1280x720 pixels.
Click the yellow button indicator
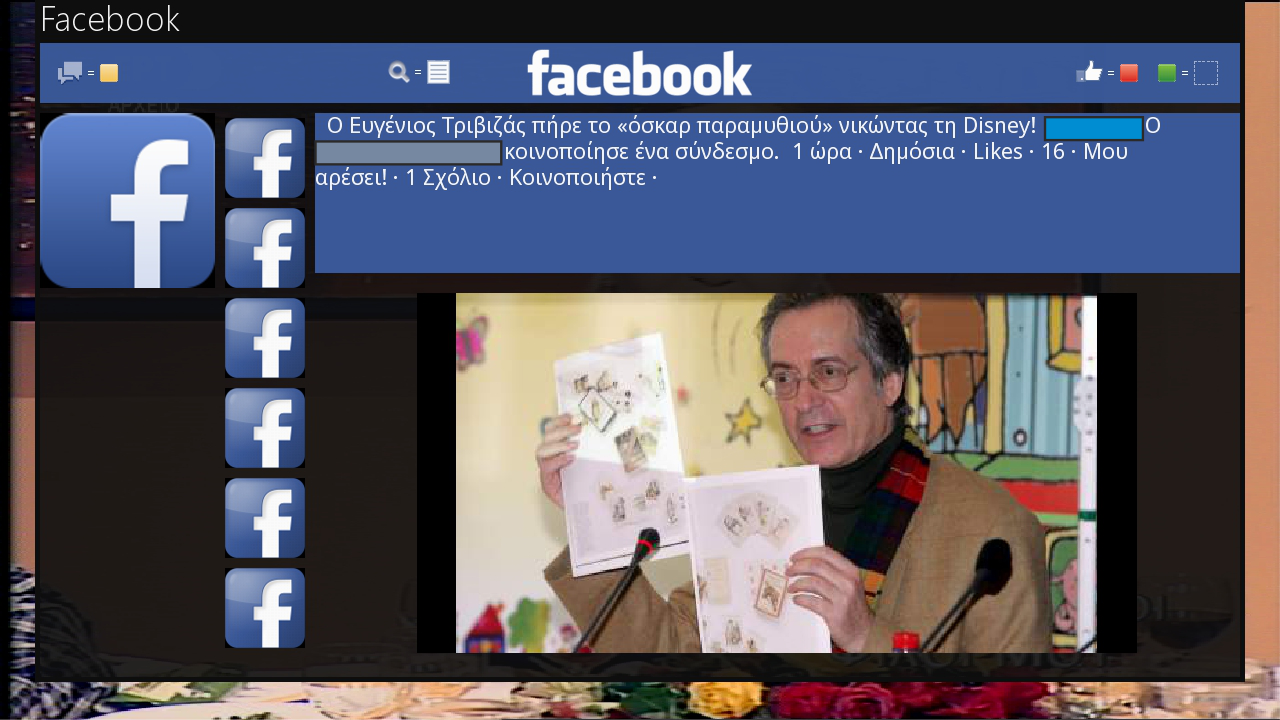(109, 73)
